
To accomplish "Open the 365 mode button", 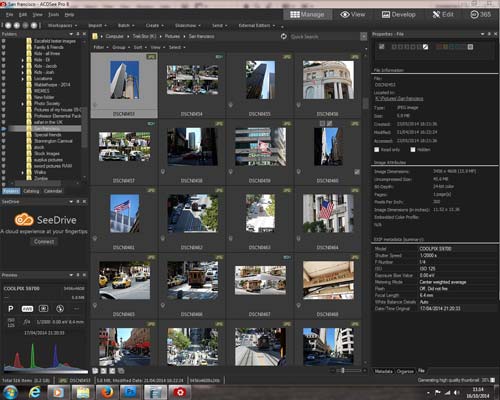I will click(480, 15).
